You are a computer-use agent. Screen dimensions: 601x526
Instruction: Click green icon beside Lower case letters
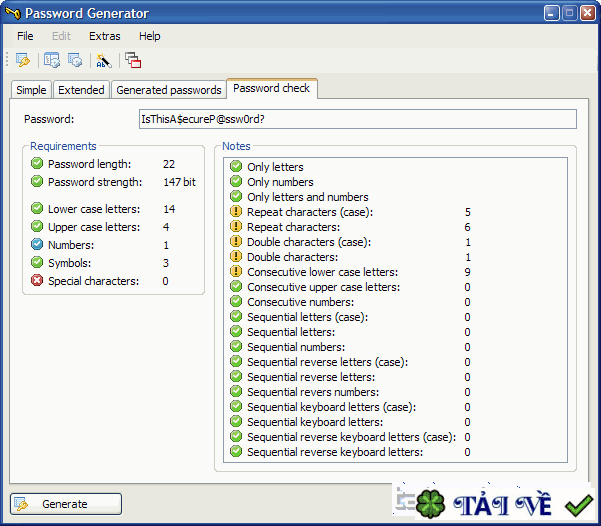37,209
